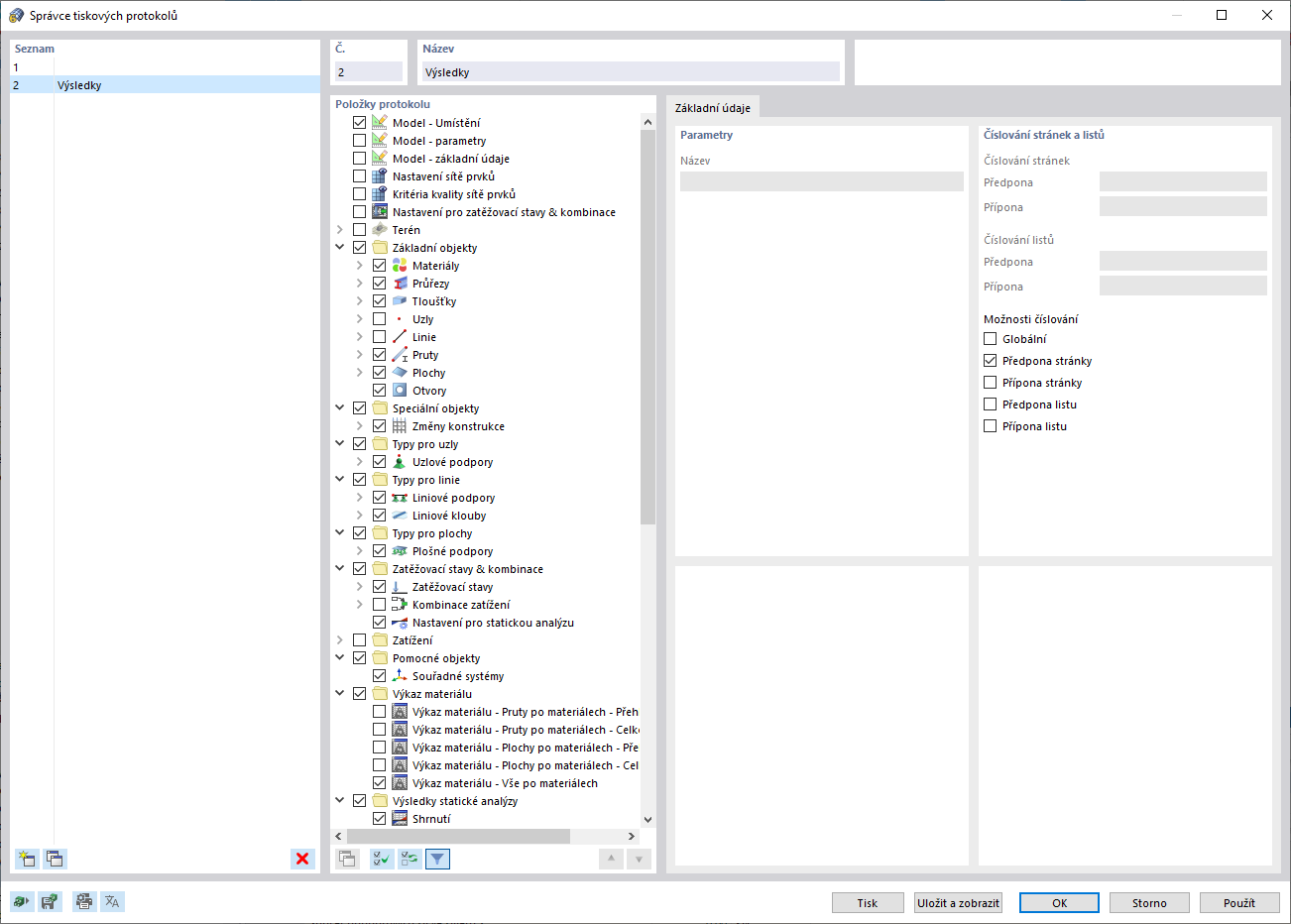Viewport: 1291px width, 924px height.
Task: Click the move item down arrow
Action: click(x=639, y=859)
